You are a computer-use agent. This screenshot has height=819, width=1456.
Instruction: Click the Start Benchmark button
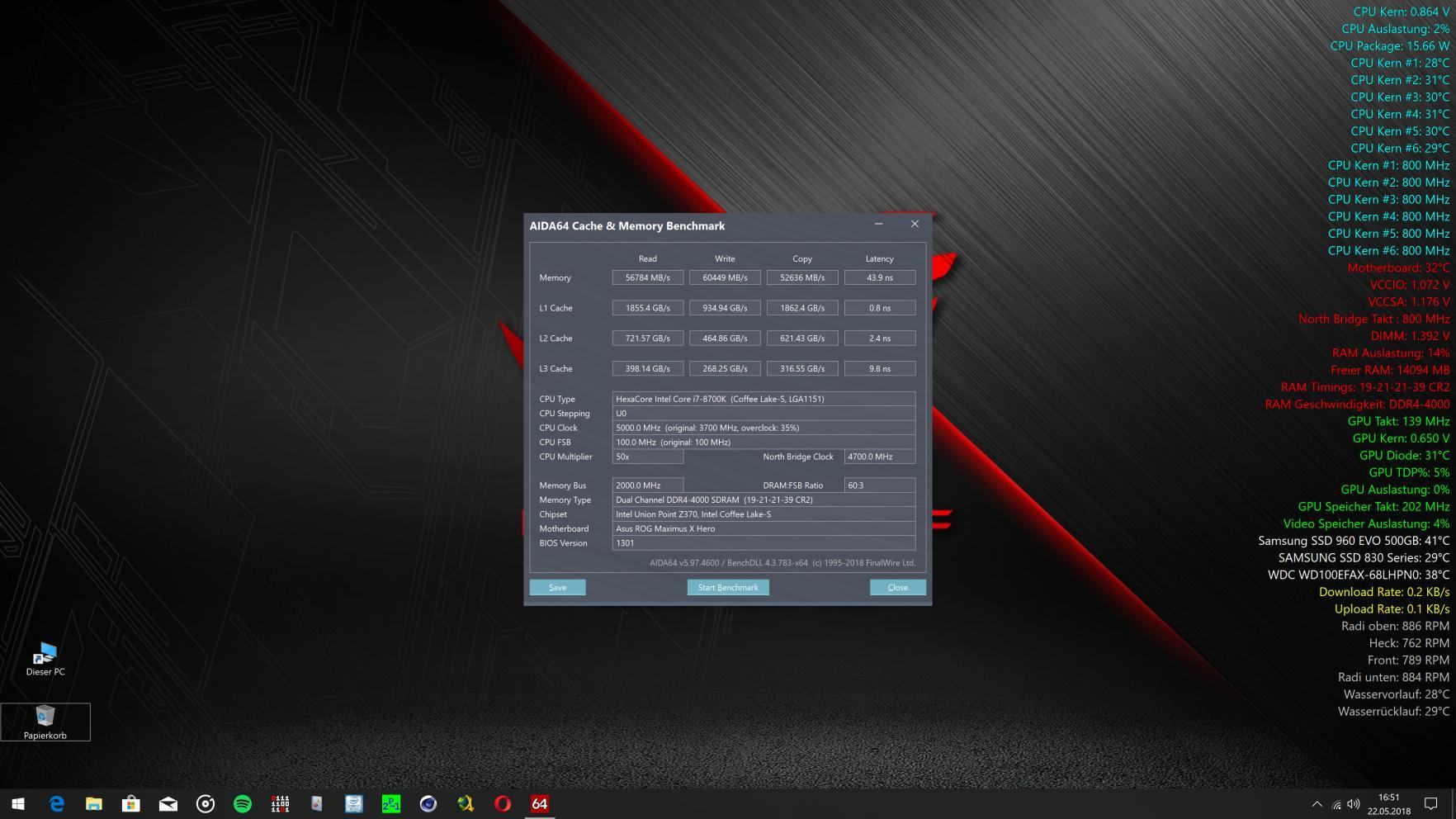point(728,587)
